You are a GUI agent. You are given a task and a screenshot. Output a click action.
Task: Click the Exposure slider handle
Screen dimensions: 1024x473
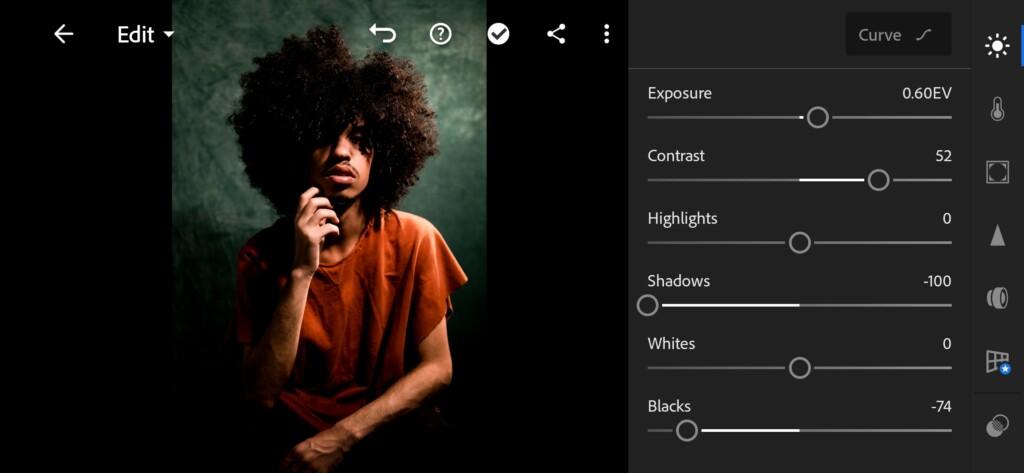tap(818, 118)
